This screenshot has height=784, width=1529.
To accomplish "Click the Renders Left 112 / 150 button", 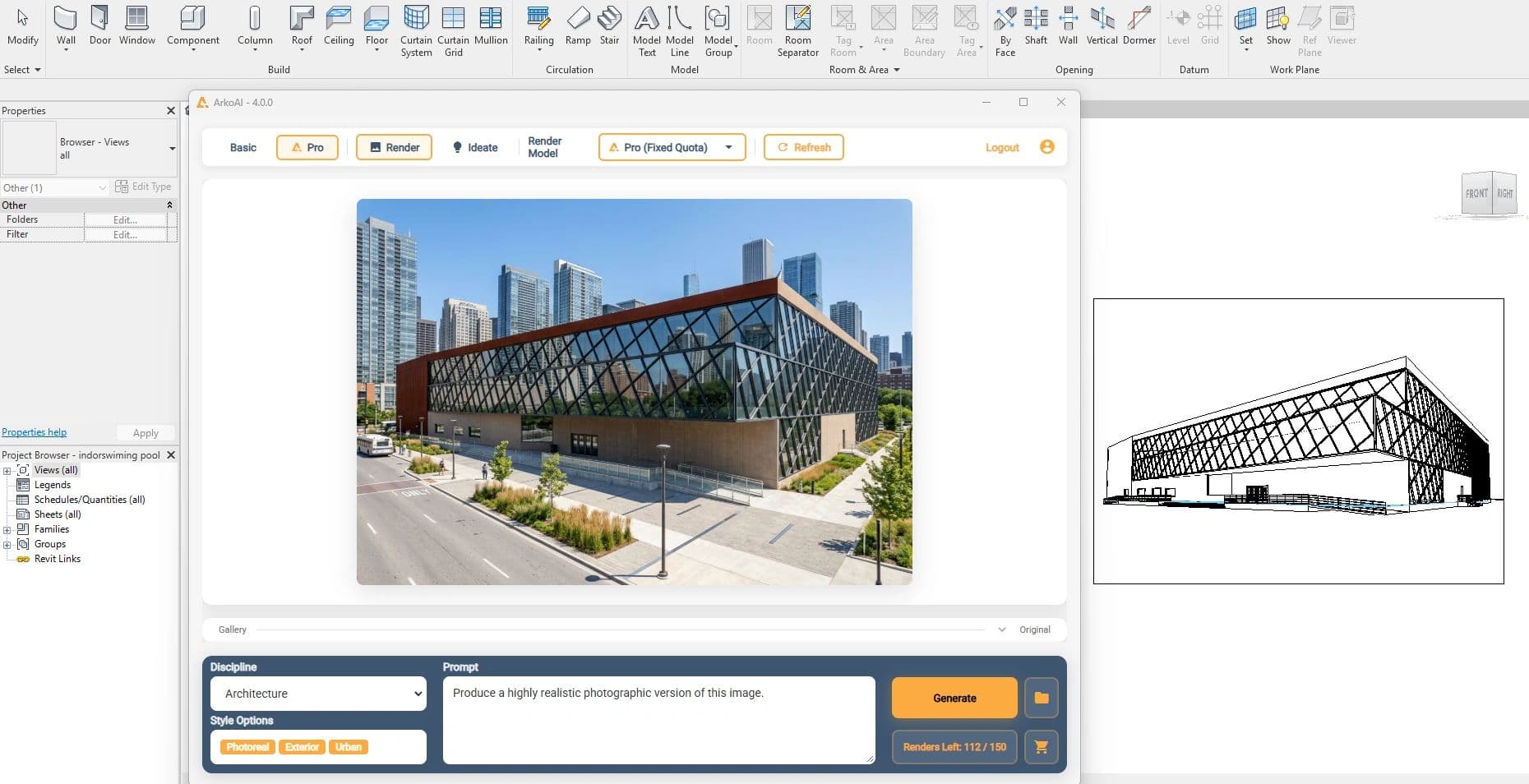I will [954, 747].
